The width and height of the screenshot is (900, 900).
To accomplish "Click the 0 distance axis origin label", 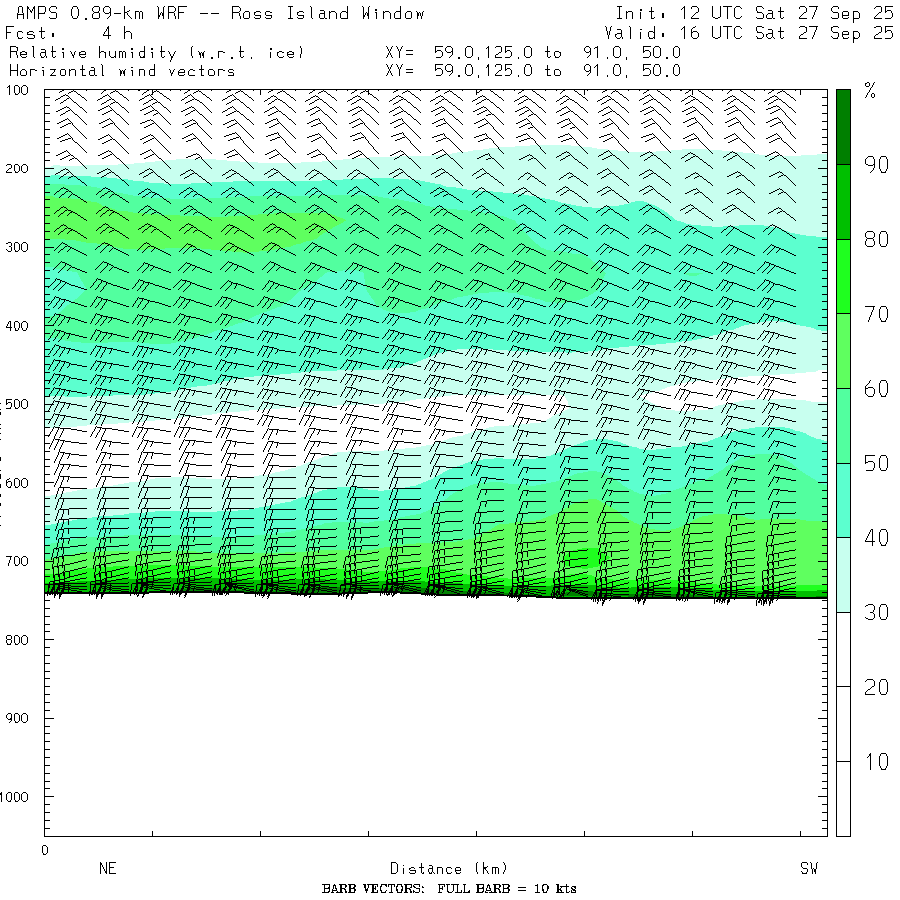I will tap(45, 851).
